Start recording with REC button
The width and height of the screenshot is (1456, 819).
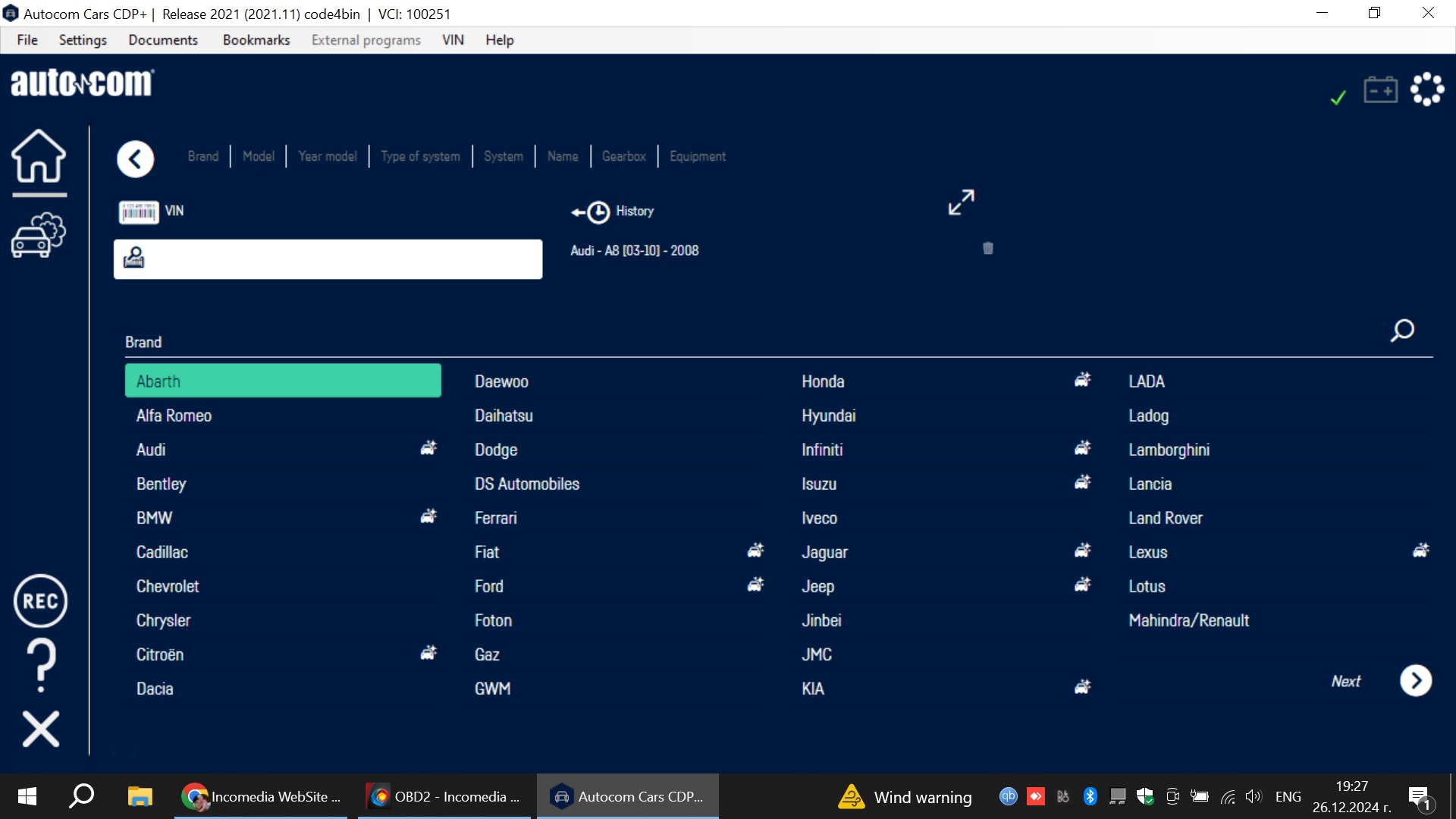click(40, 601)
